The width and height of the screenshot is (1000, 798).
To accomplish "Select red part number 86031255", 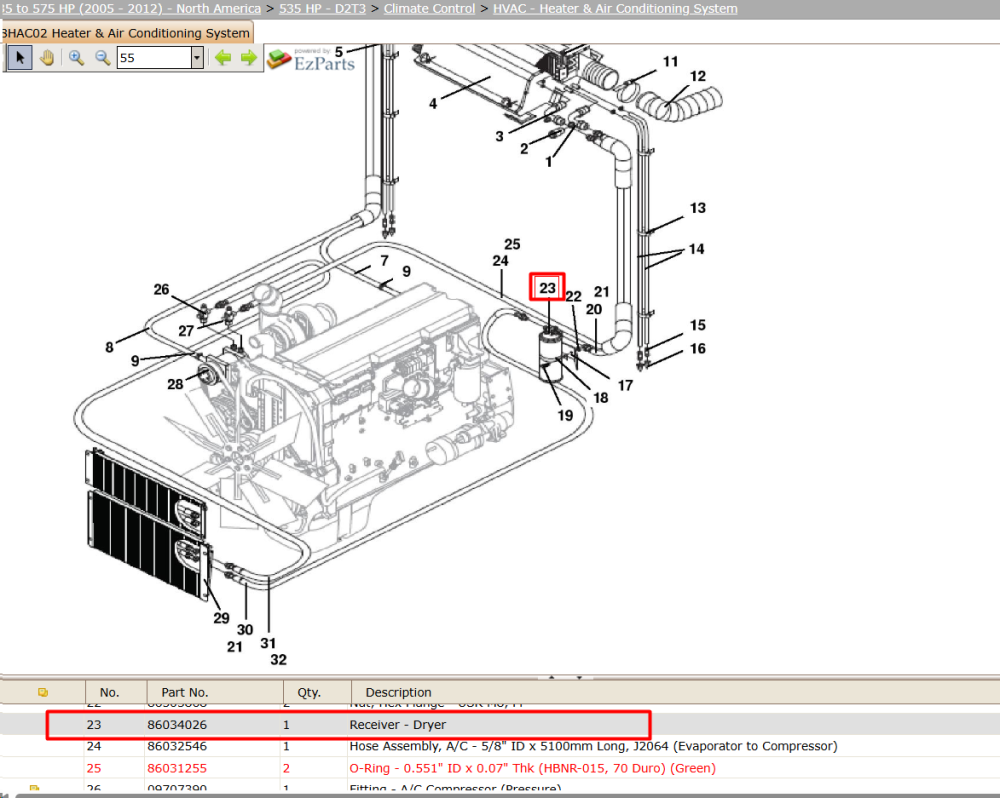I will (177, 768).
